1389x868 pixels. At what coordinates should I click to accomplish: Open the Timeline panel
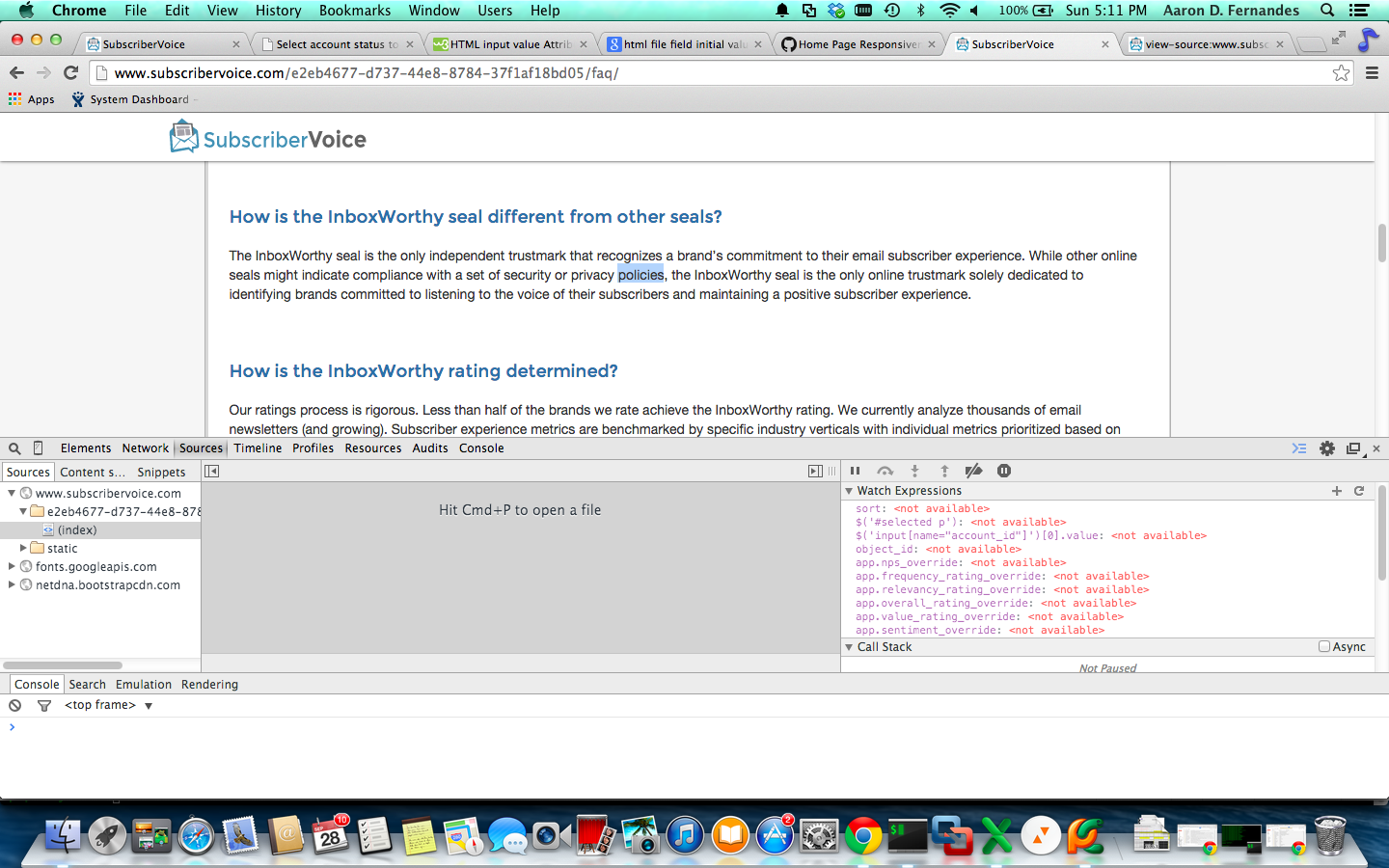point(258,448)
